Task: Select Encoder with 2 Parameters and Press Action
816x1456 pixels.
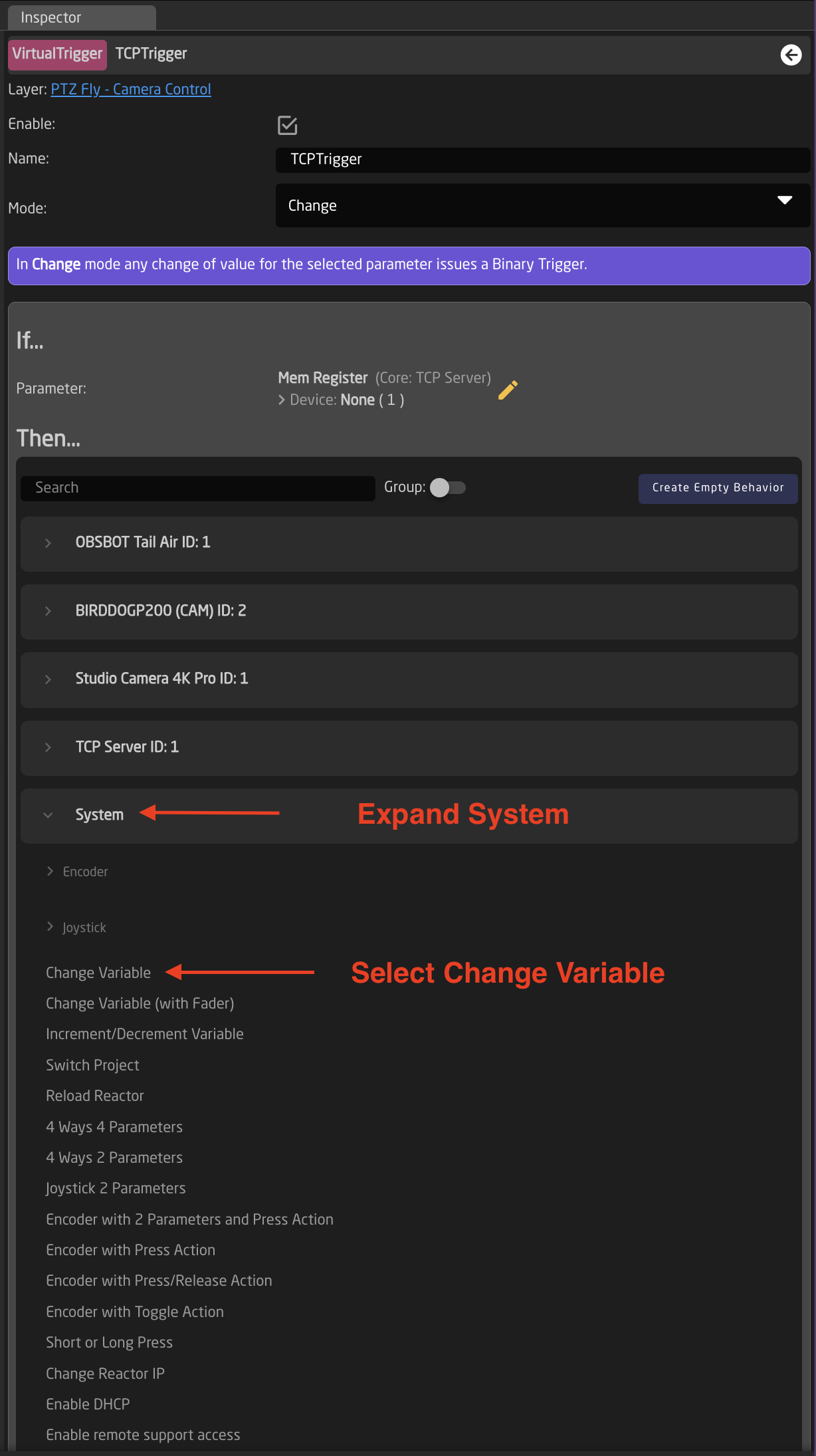Action: pos(189,1219)
